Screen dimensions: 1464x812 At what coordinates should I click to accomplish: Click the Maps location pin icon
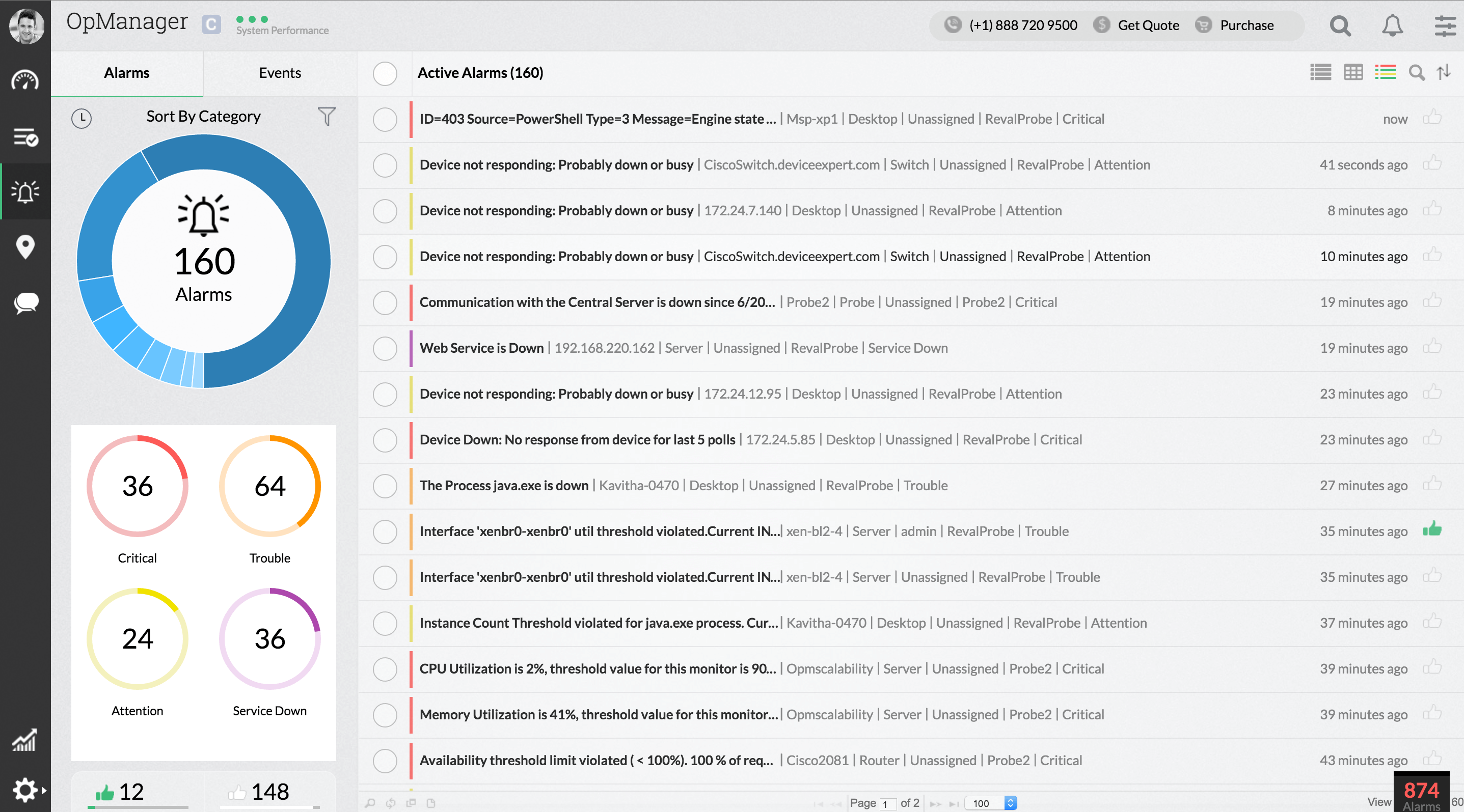25,247
